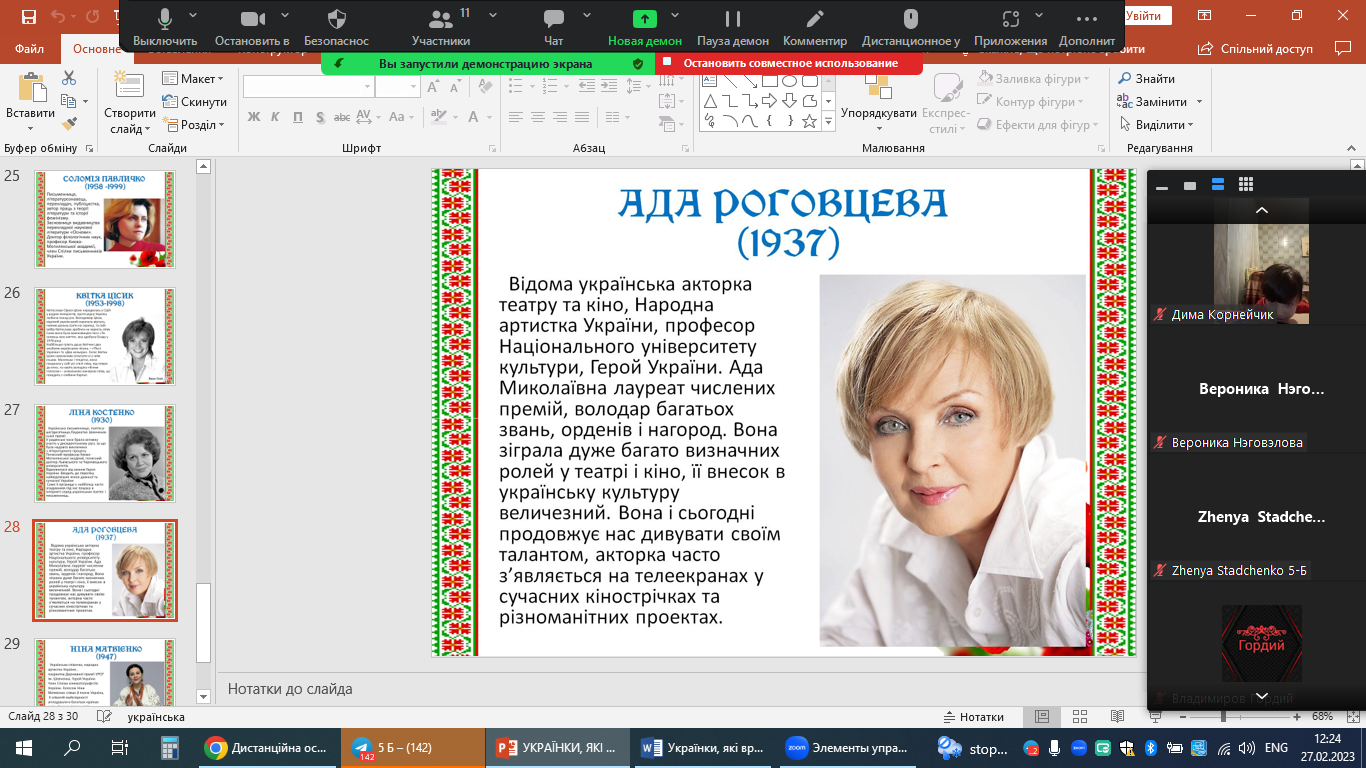The image size is (1366, 768).
Task: Mute microphone in Zoom toolbar Выключить
Action: 165,27
